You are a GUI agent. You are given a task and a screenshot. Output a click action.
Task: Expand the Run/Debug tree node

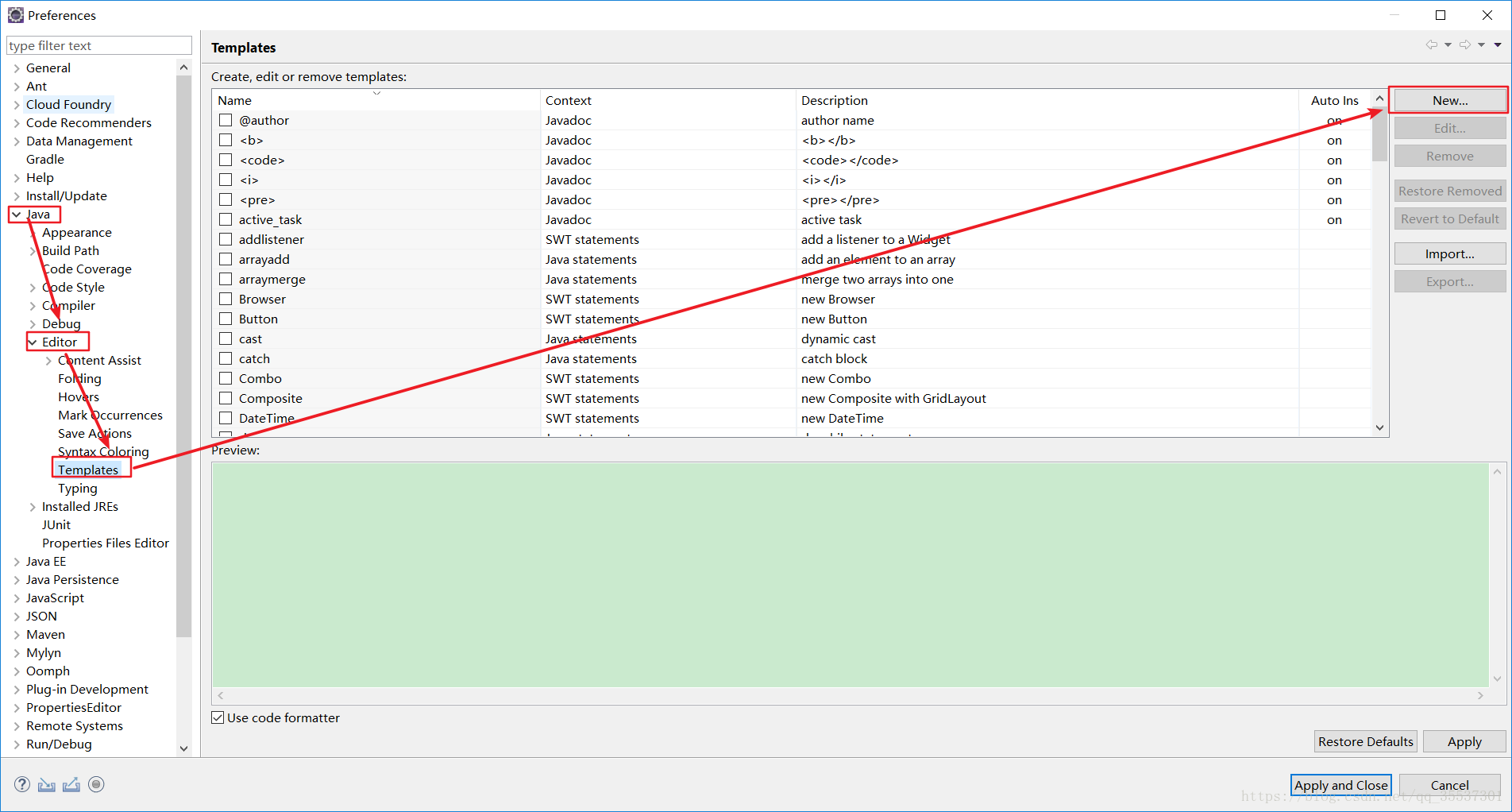[x=17, y=744]
